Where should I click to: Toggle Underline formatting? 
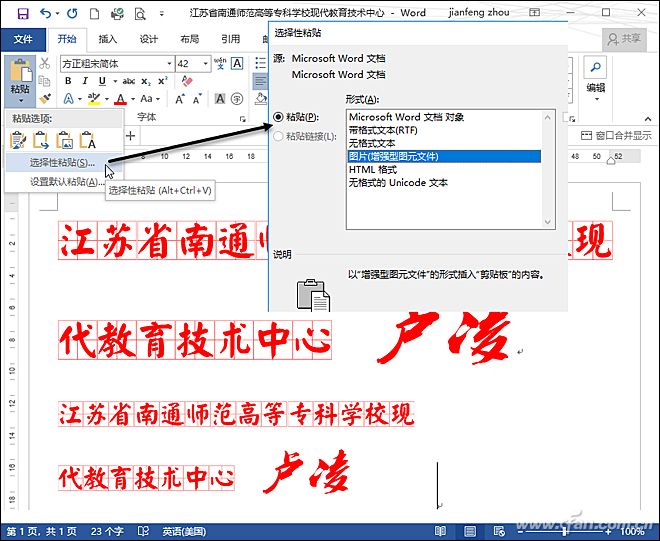point(102,81)
